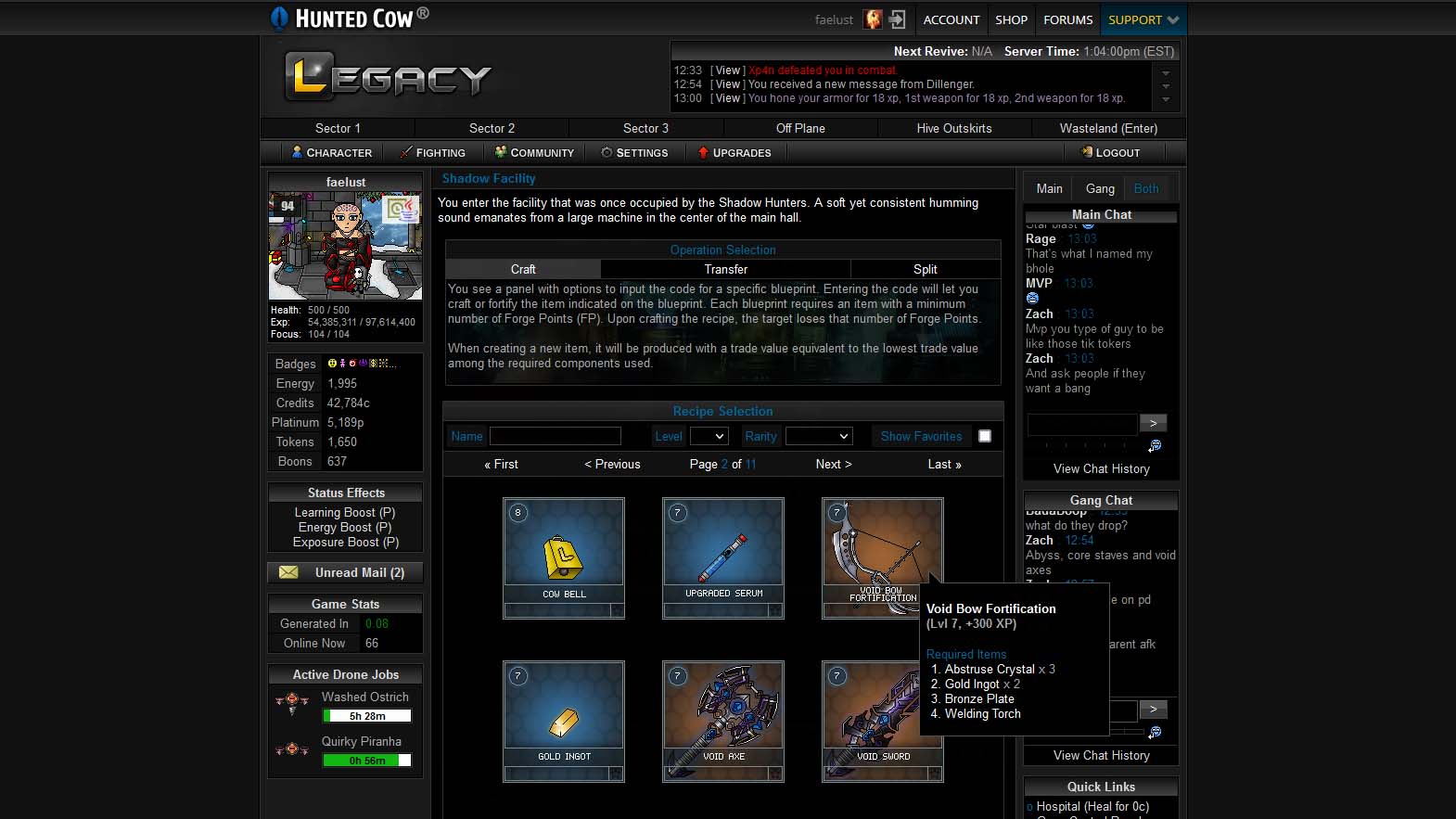1456x819 pixels.
Task: Open the Level filter dropdown
Action: click(x=709, y=436)
